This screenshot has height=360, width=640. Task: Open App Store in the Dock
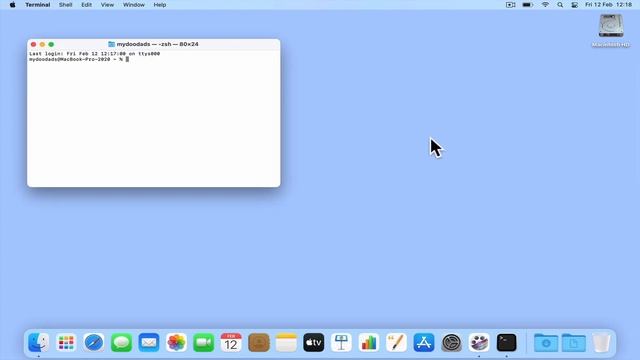424,342
